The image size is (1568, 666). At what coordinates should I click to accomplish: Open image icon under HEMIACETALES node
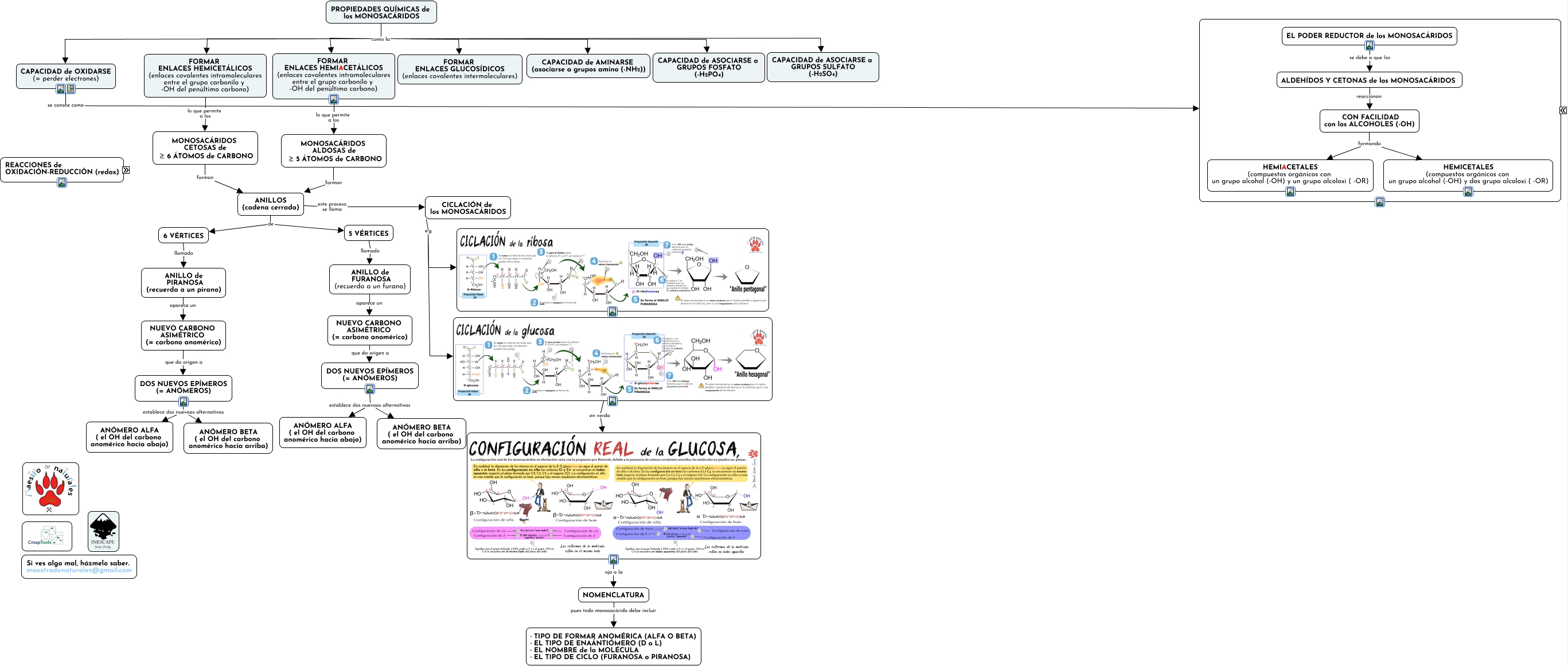point(1290,192)
